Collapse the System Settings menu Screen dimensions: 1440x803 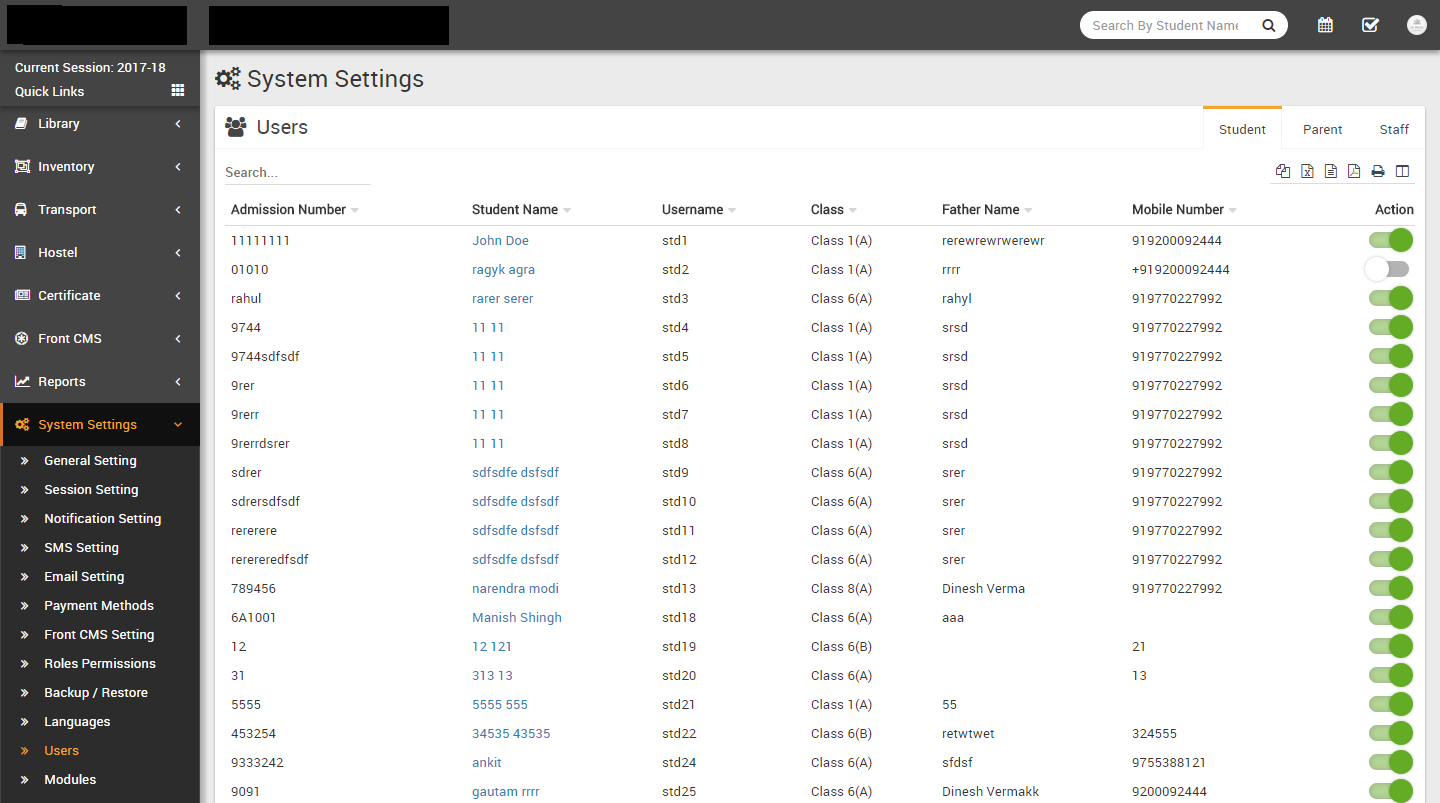pyautogui.click(x=100, y=425)
